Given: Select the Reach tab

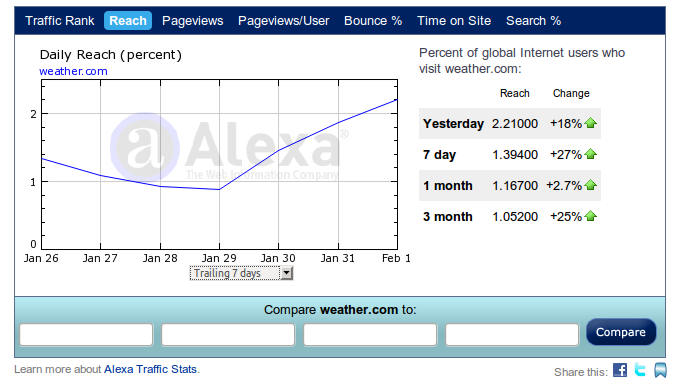Looking at the screenshot, I should (x=128, y=21).
